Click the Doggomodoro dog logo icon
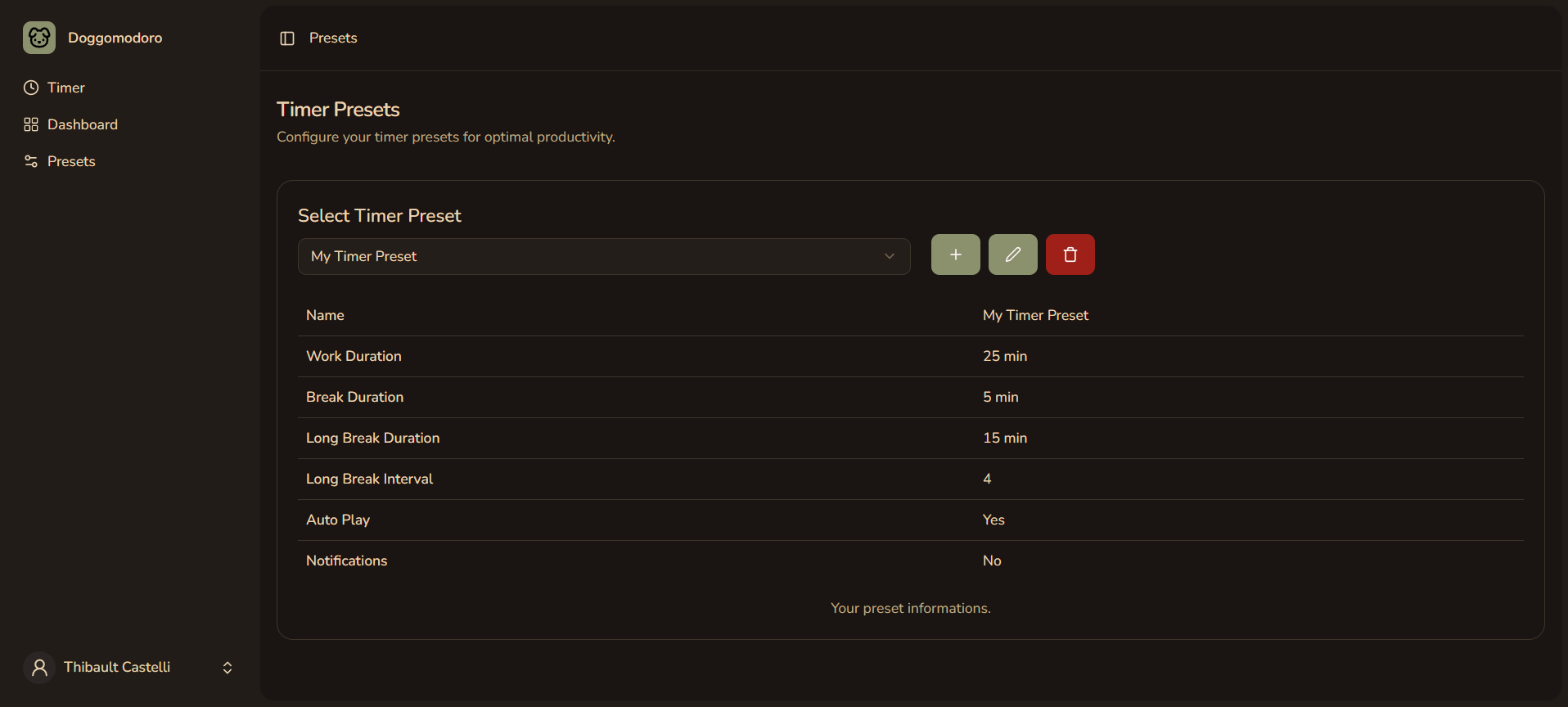The width and height of the screenshot is (1568, 707). click(x=39, y=38)
